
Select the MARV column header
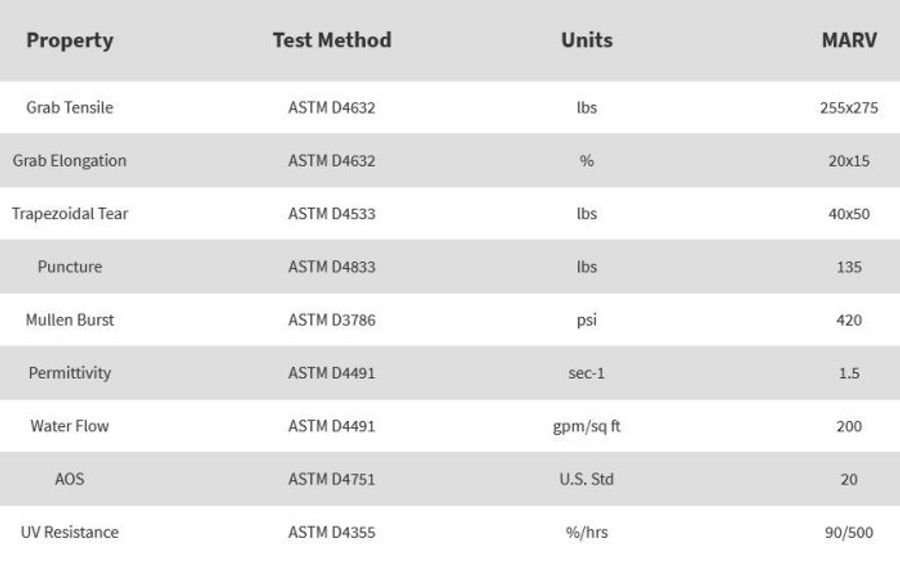tap(848, 41)
